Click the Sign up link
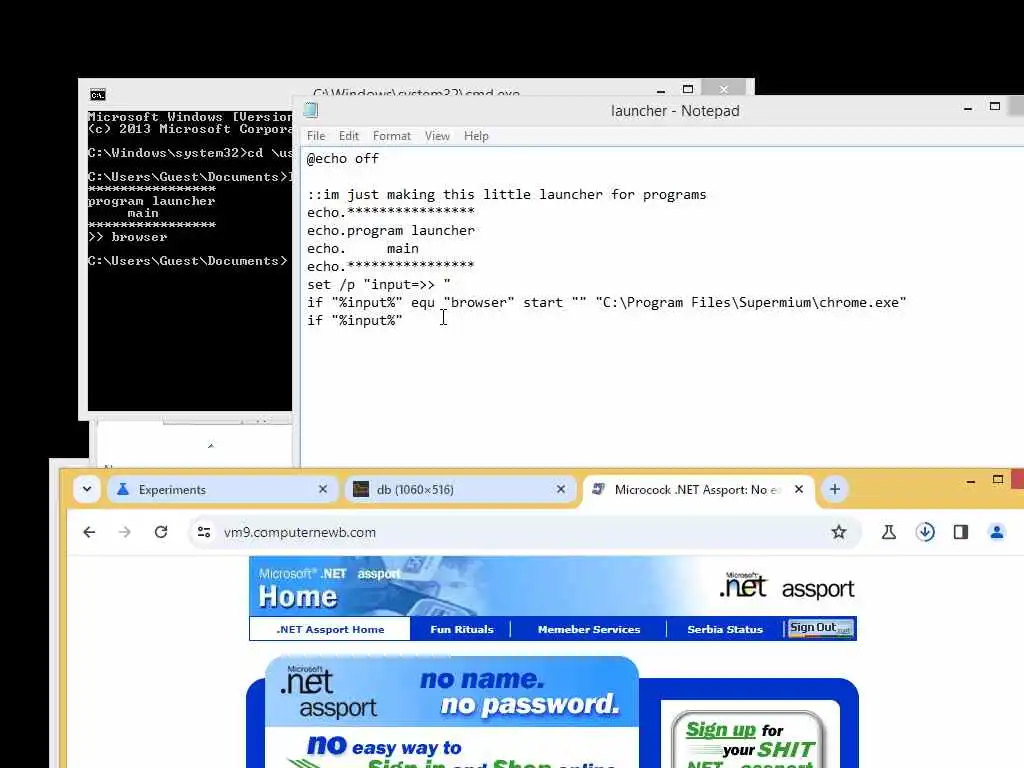Screen dimensions: 1024x768 720,729
